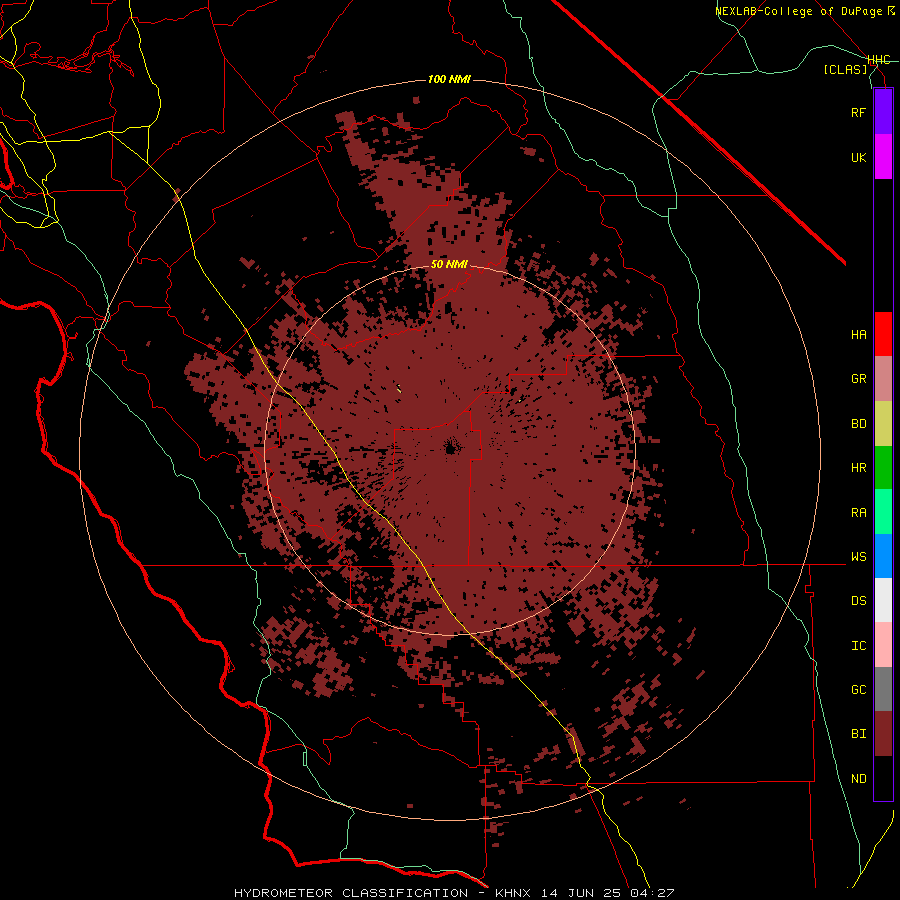Click the DS legend label
Image resolution: width=900 pixels, height=900 pixels.
click(858, 601)
